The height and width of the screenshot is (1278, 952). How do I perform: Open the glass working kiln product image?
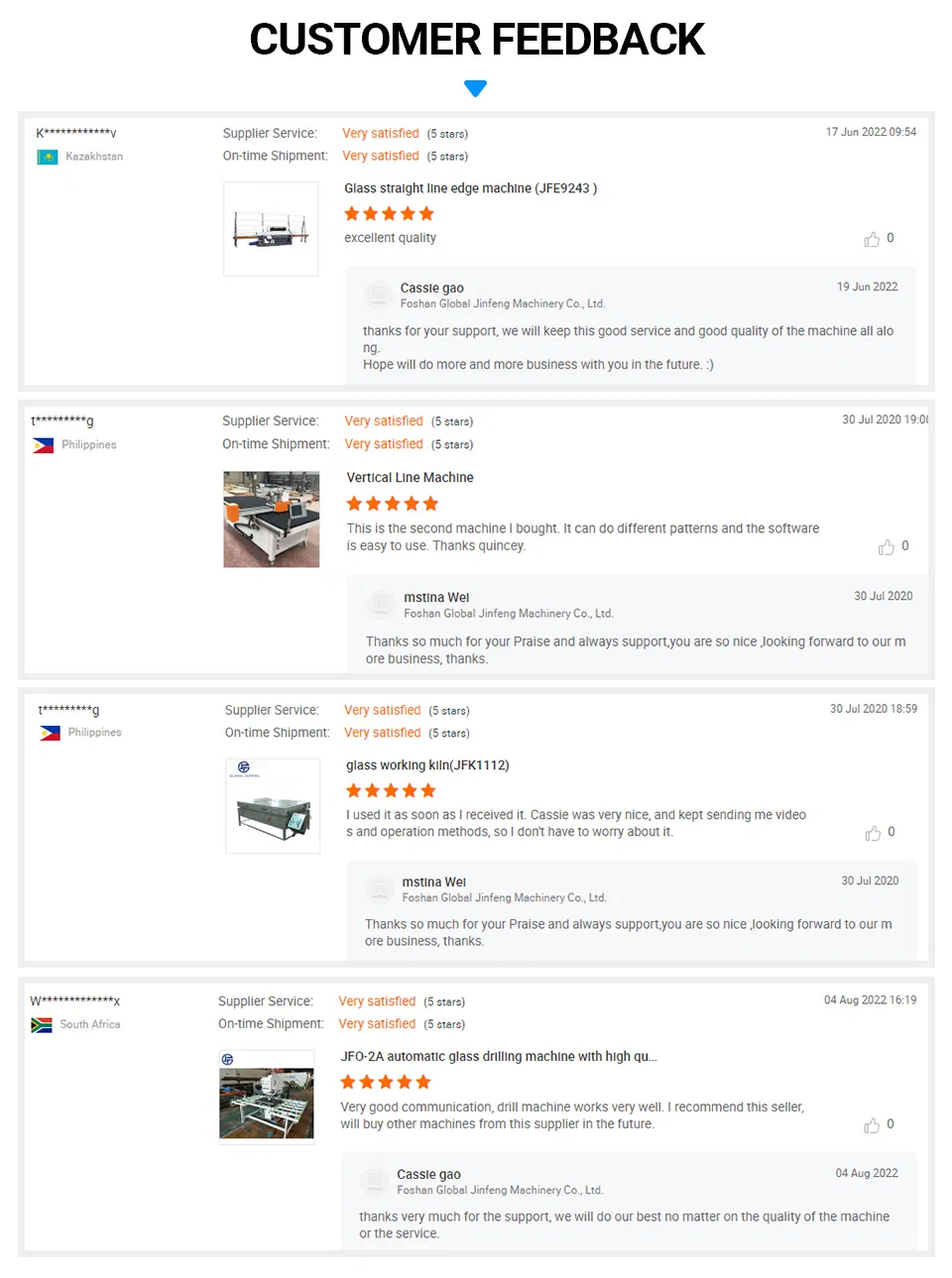273,806
